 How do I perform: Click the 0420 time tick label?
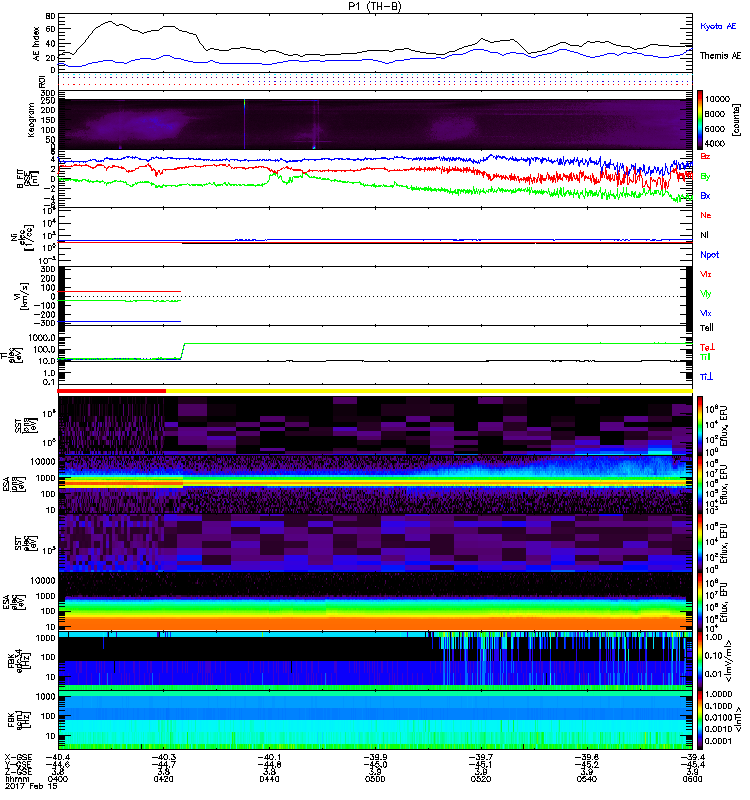click(x=163, y=779)
